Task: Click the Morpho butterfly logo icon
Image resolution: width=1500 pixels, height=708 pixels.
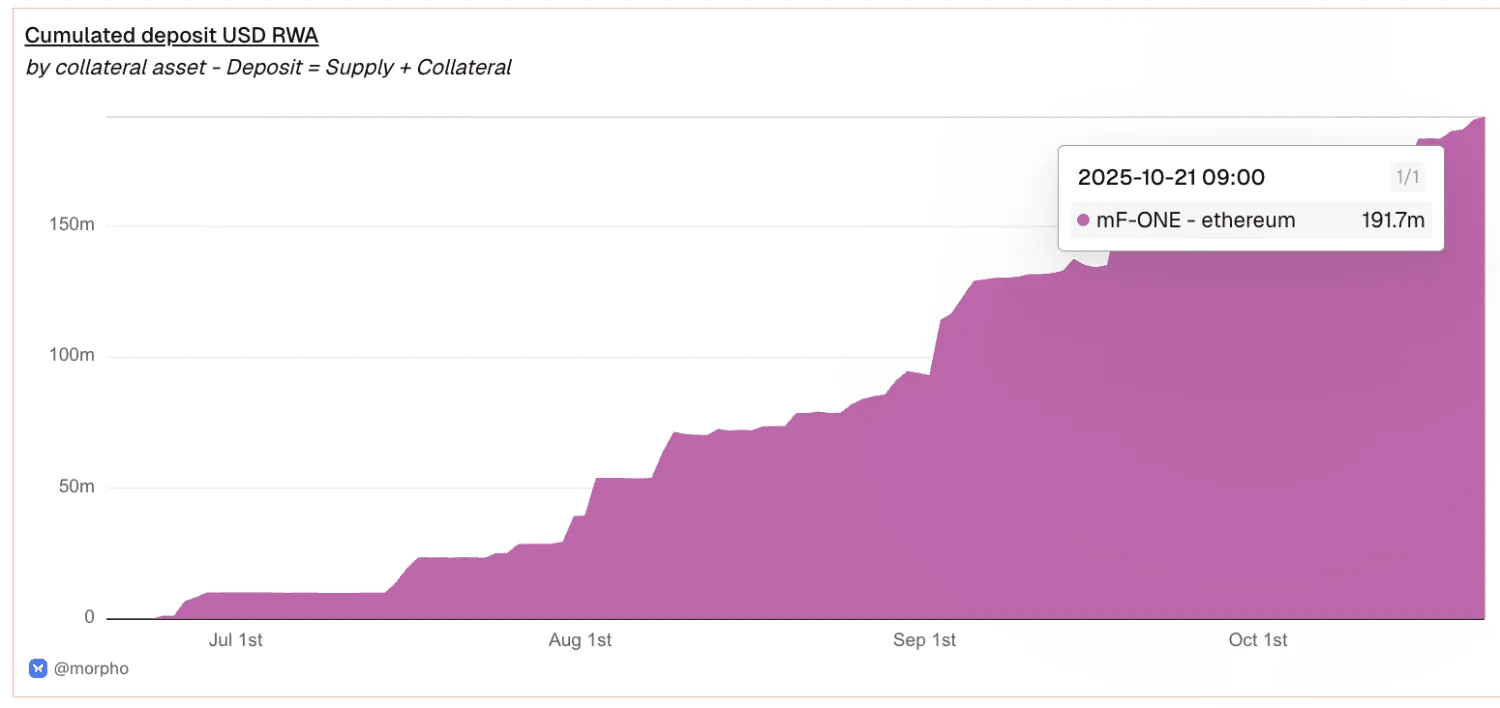Action: [38, 668]
